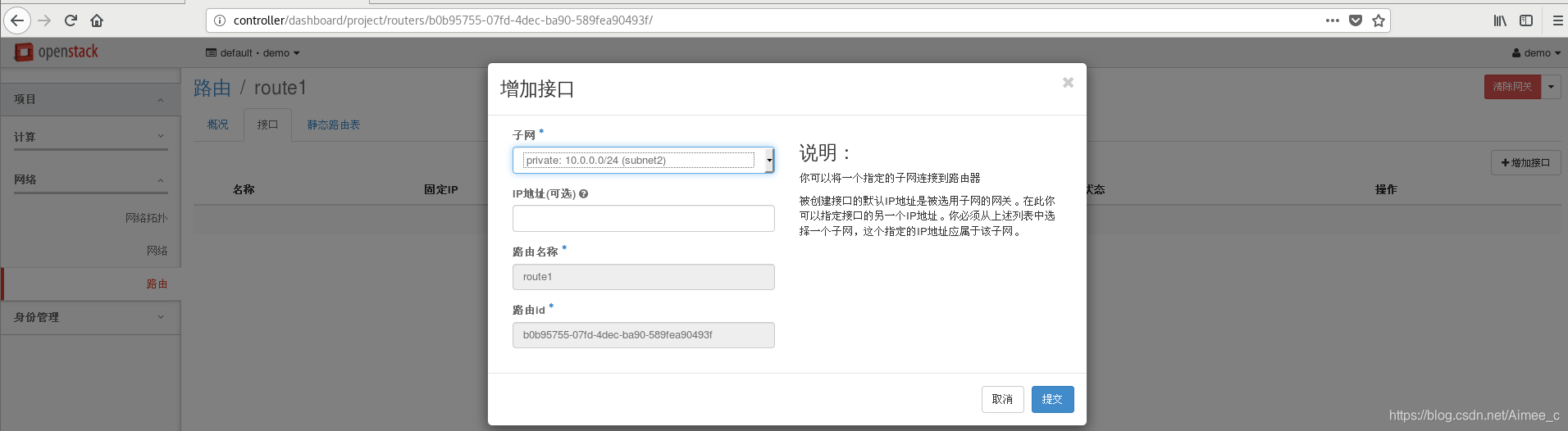This screenshot has height=431, width=1568.
Task: Click the browser address bar URL
Action: coord(443,20)
